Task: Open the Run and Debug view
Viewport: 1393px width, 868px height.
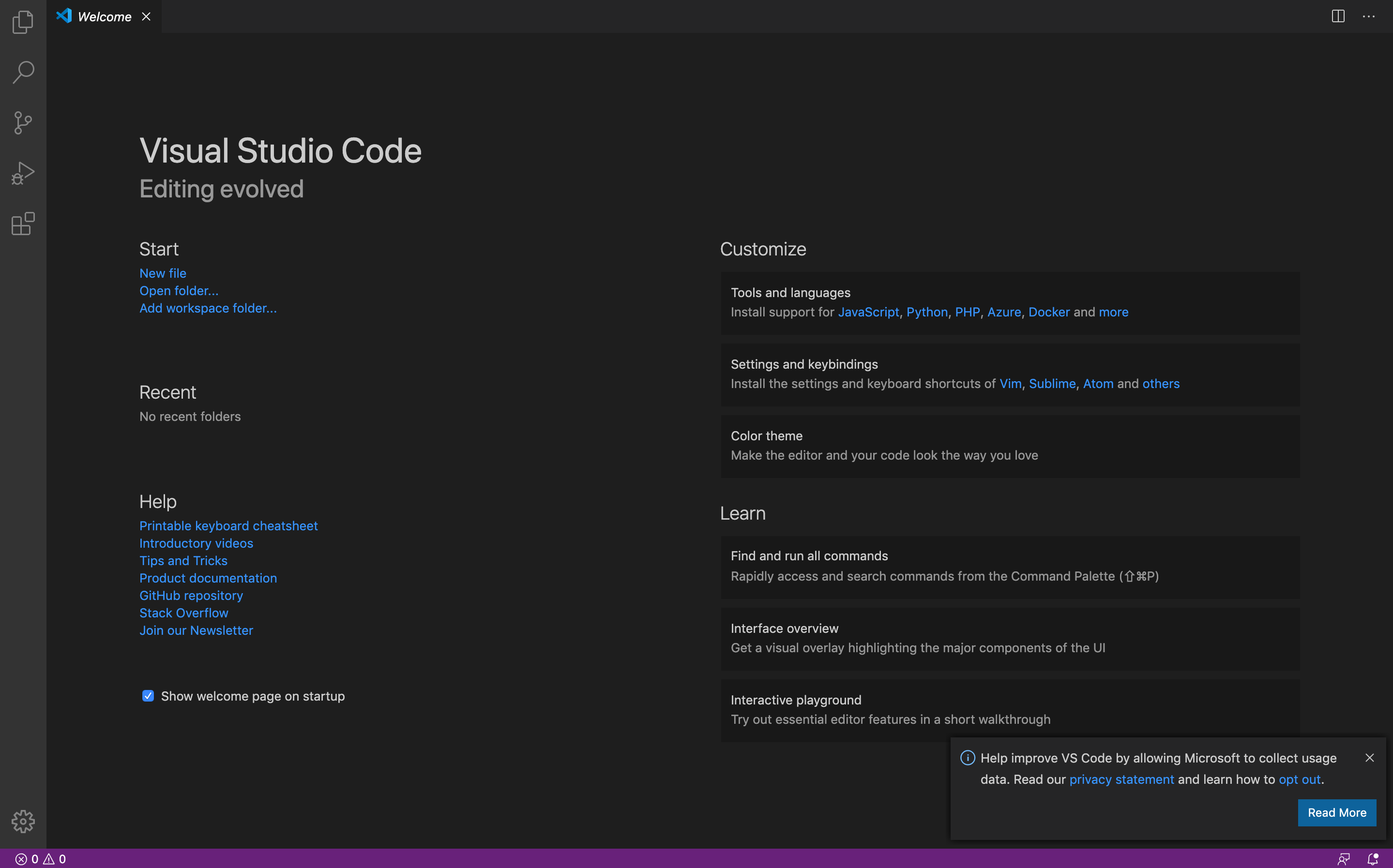Action: [23, 173]
